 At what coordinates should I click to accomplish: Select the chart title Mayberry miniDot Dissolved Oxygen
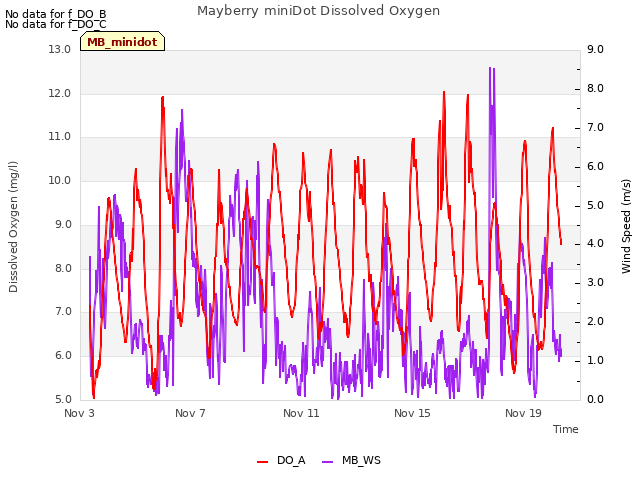tap(318, 11)
